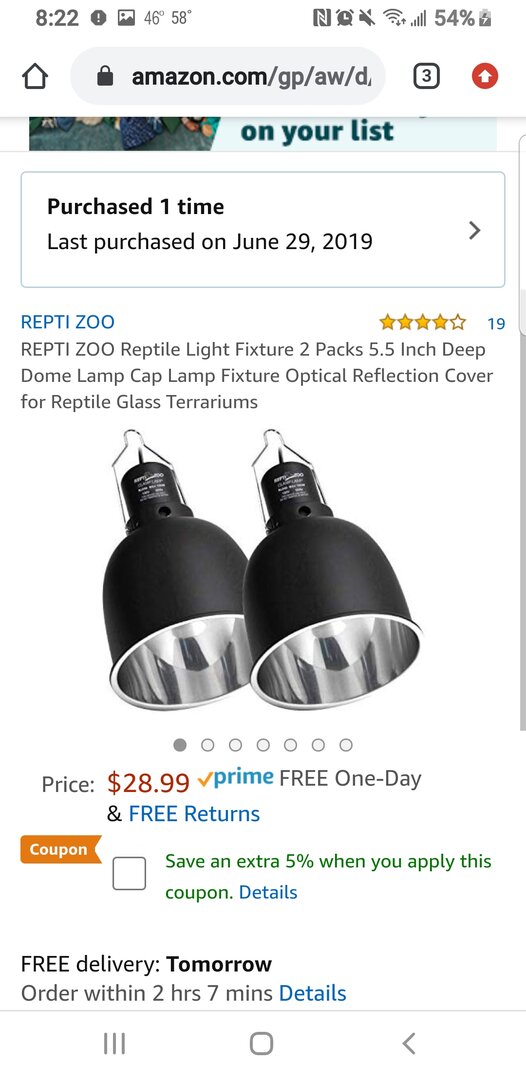This screenshot has width=526, height=1080.
Task: Select the second product image dot
Action: click(x=207, y=745)
